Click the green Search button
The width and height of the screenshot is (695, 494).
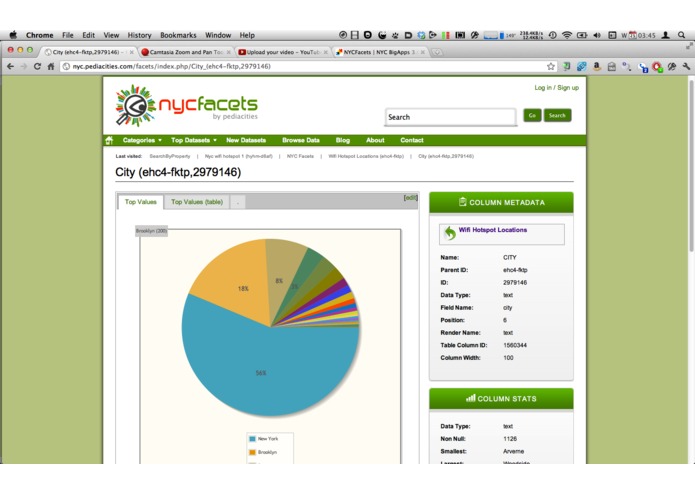coord(557,116)
